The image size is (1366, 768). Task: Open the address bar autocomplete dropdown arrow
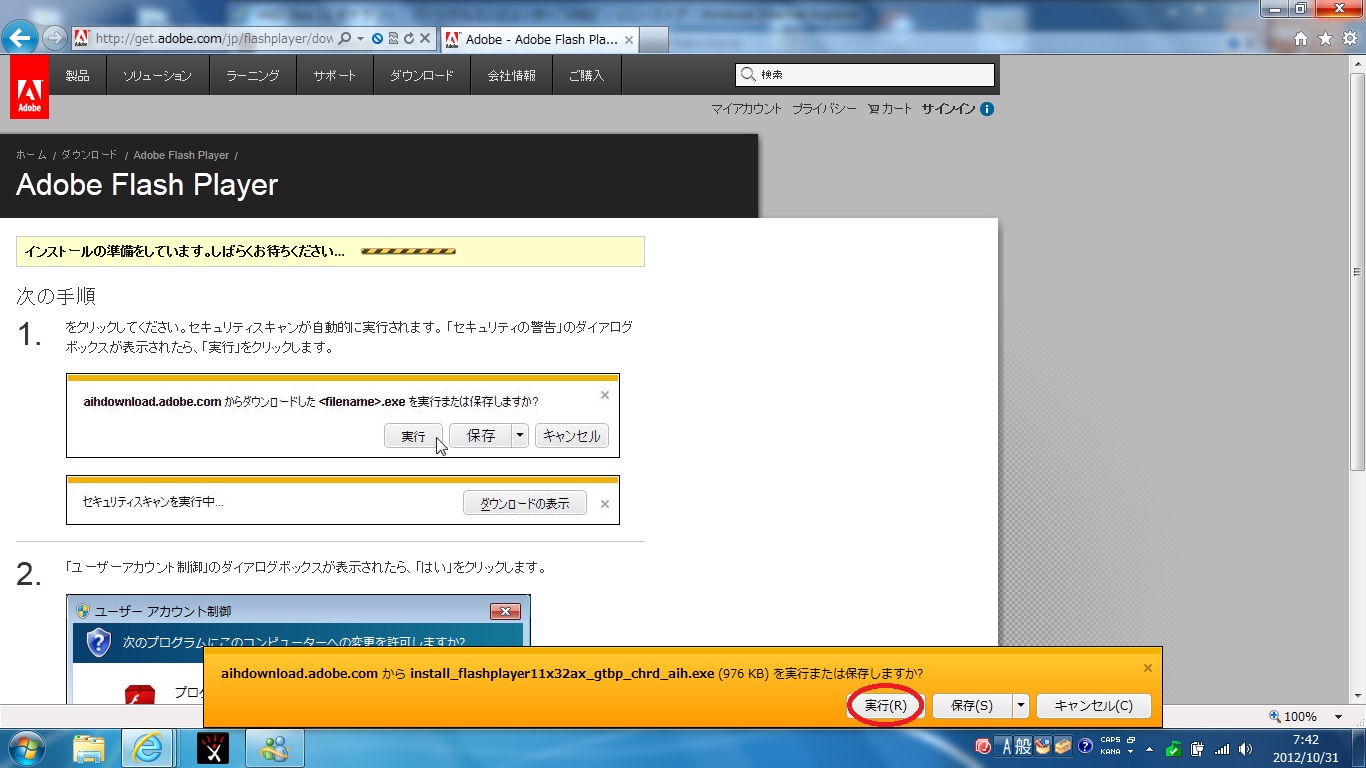(360, 39)
